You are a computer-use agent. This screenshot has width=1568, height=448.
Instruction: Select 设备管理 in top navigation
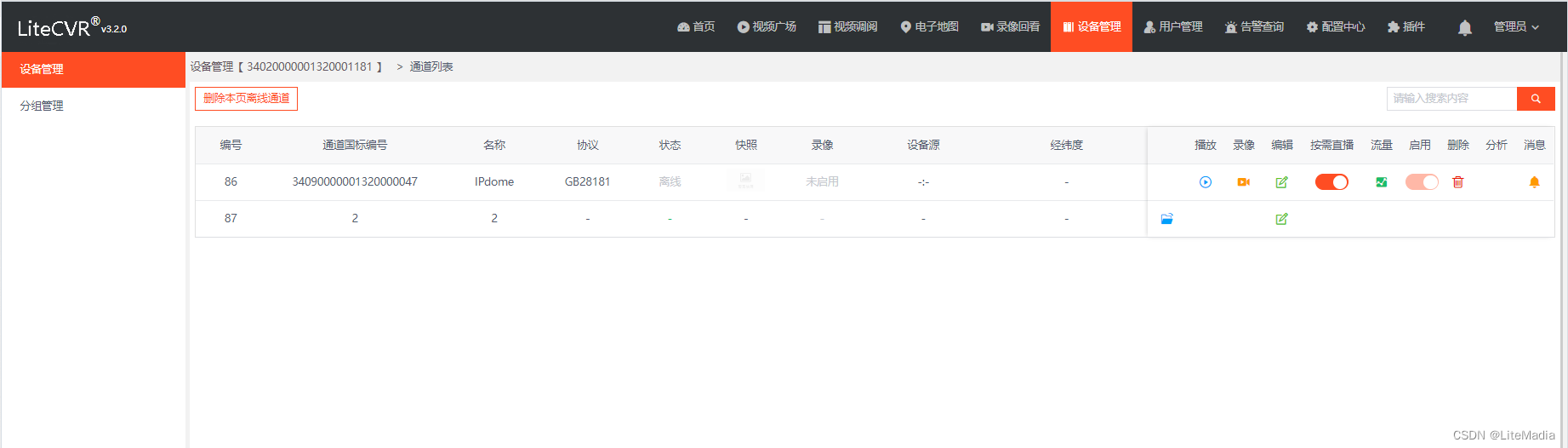coord(1092,27)
